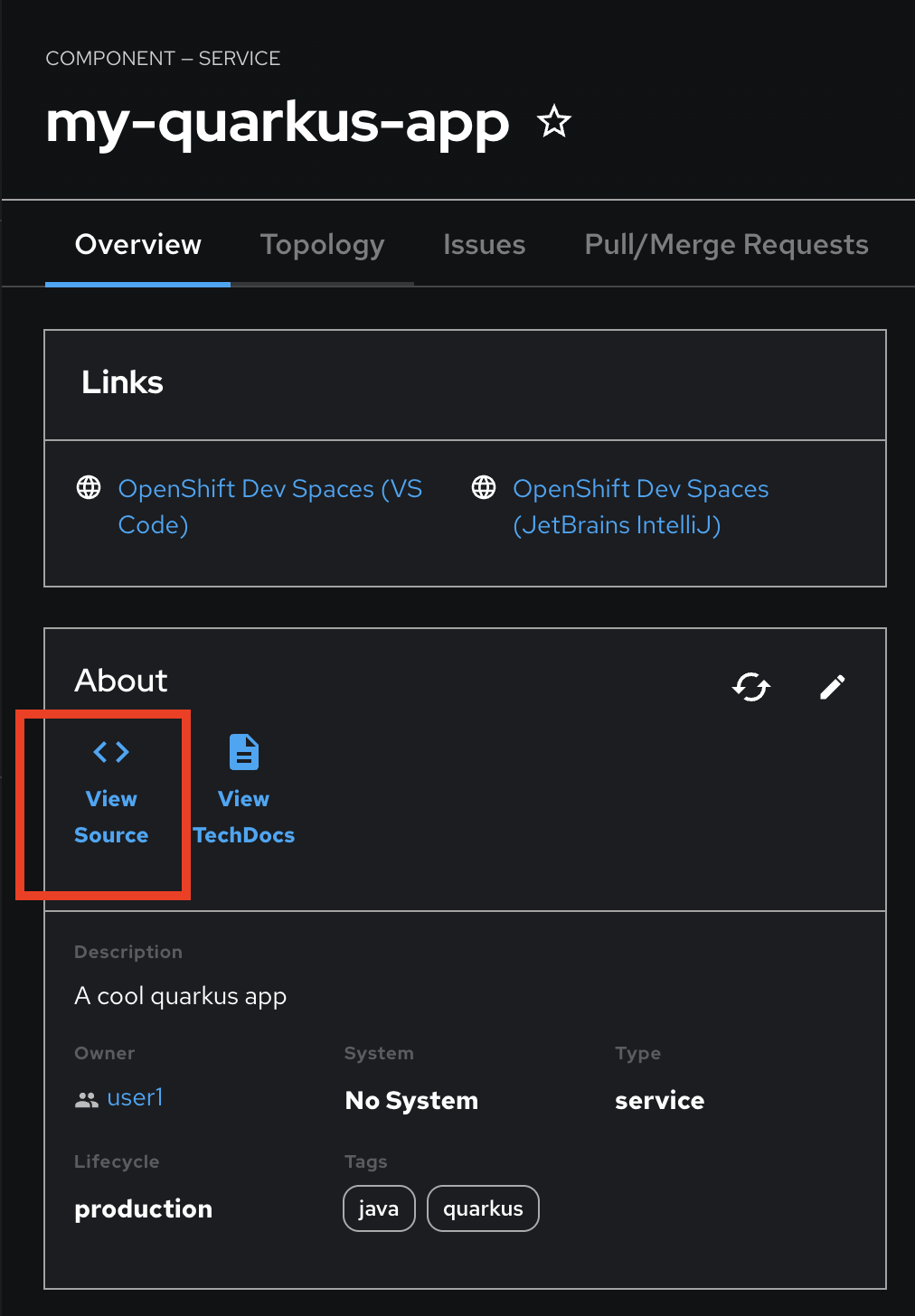Click the View TechDocs document icon
Screen dimensions: 915x1316
click(244, 752)
